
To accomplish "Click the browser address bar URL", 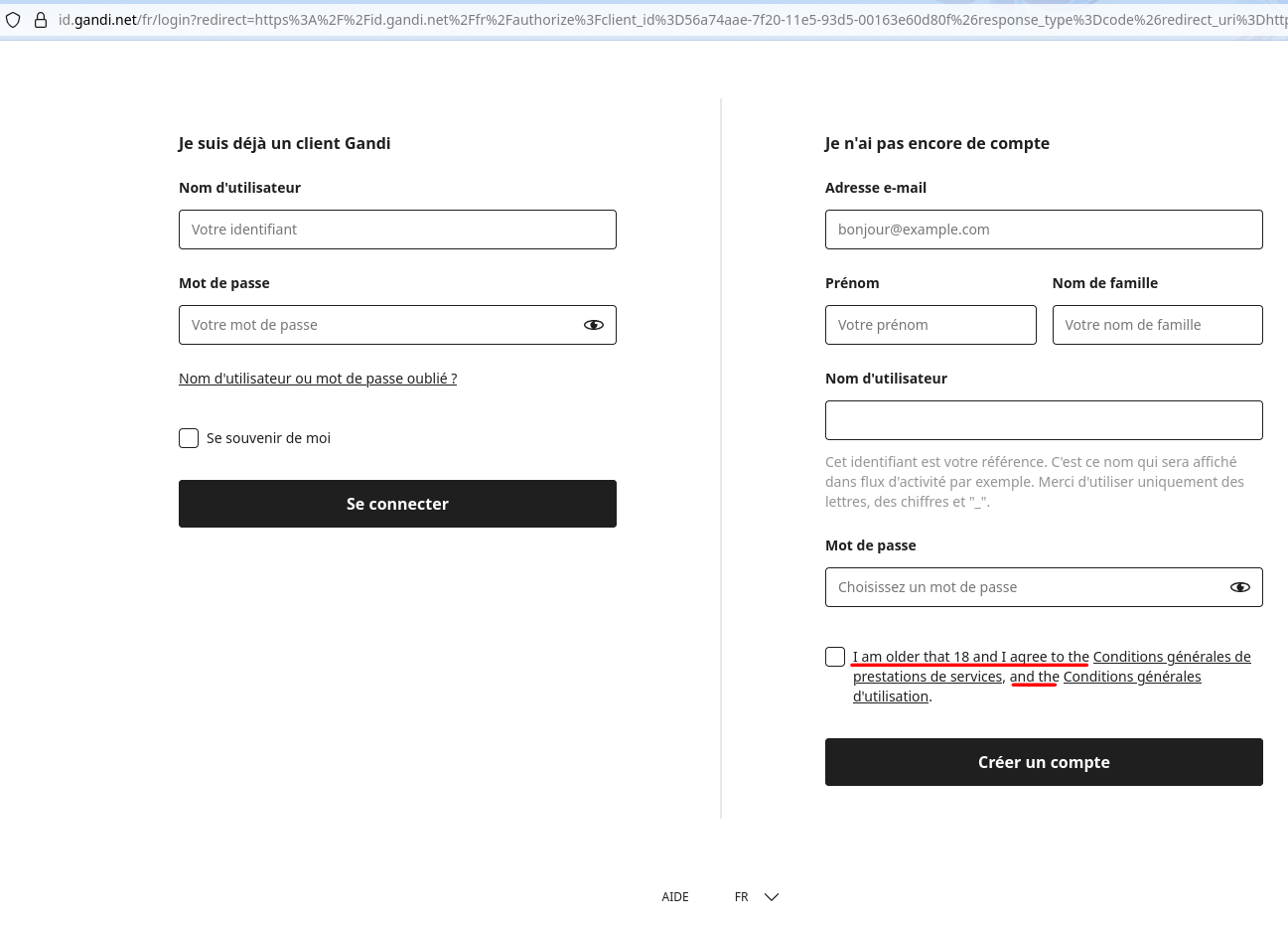I will click(x=671, y=20).
